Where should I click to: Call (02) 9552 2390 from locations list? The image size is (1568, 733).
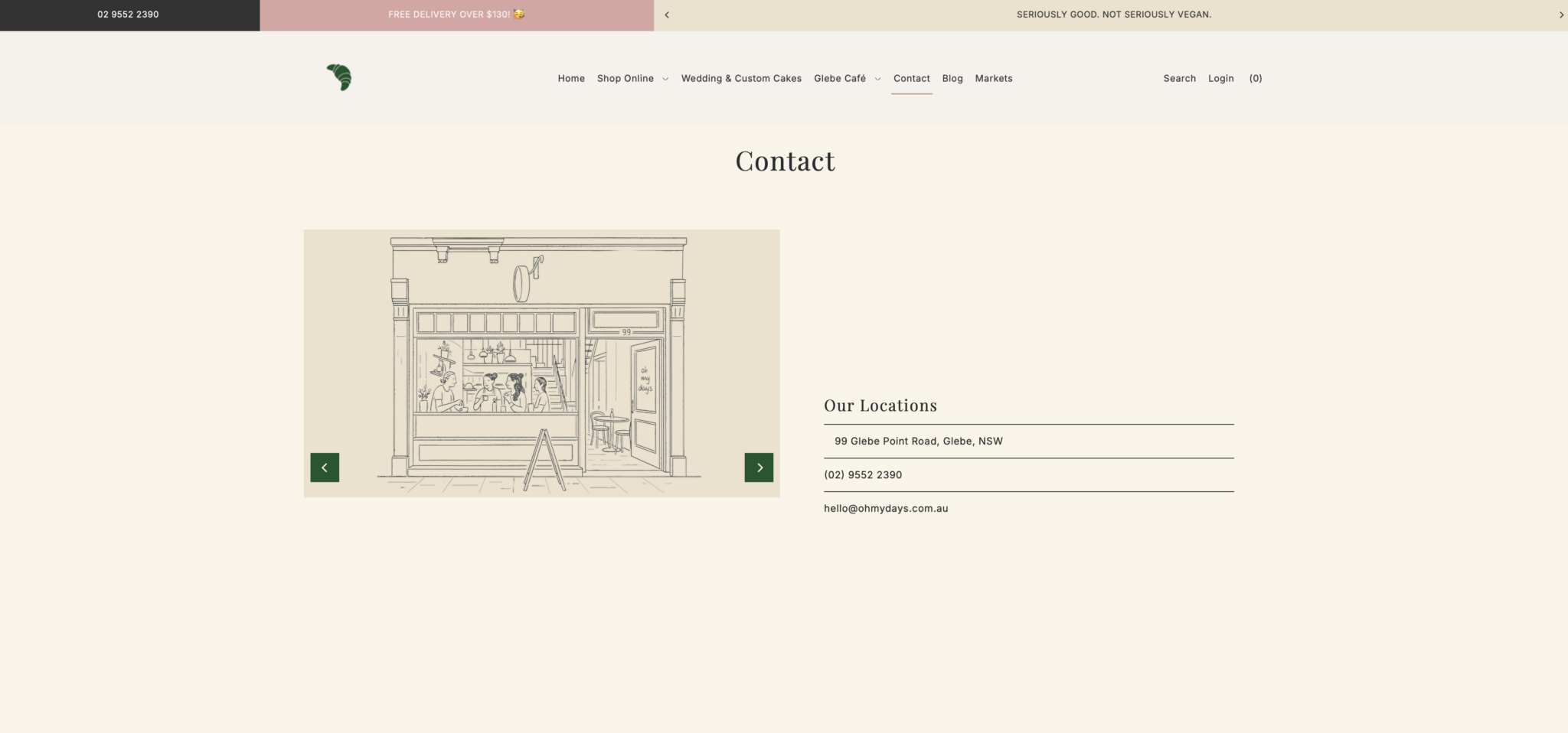863,474
